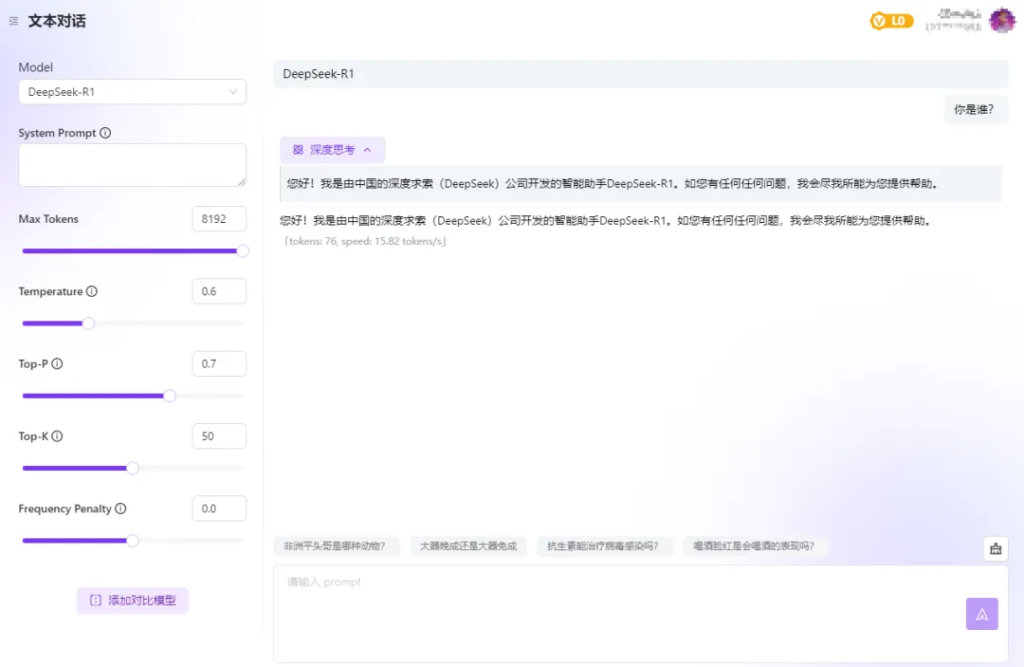Image resolution: width=1024 pixels, height=667 pixels.
Task: Click the 添加对比模型 button
Action: pyautogui.click(x=132, y=600)
